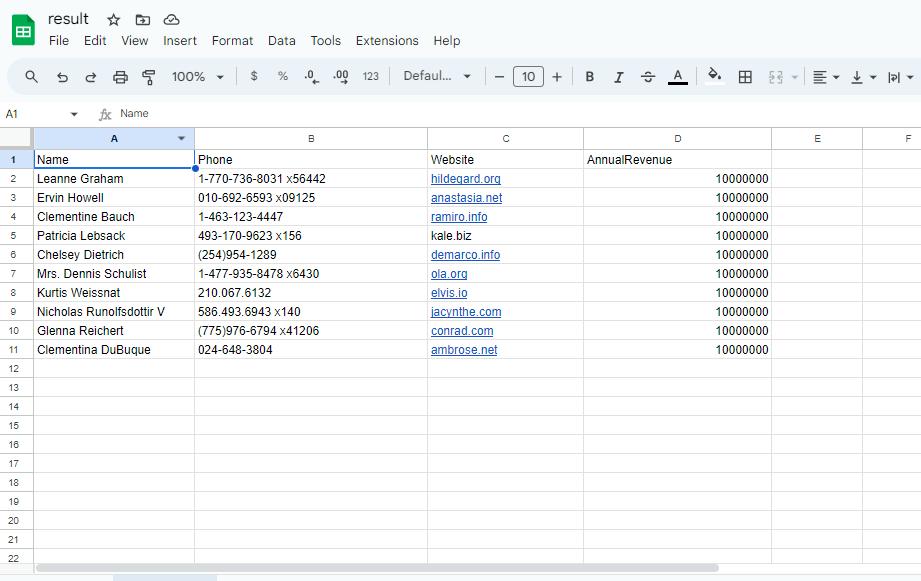Select phone cell 210.067.6132
The image size is (921, 581).
[x=311, y=293]
